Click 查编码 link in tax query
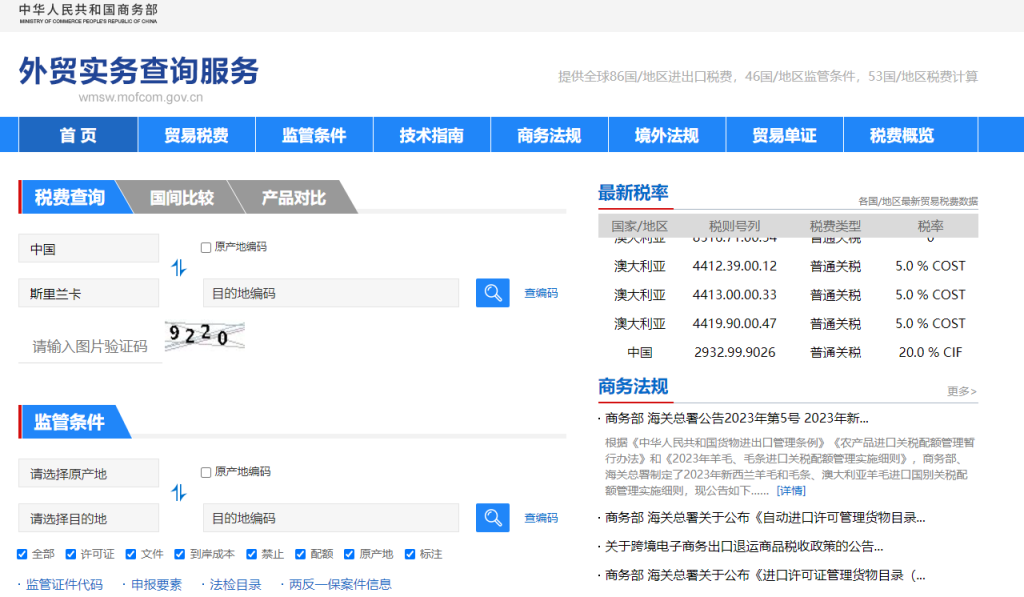Screen dimensions: 1024x597 coord(541,293)
